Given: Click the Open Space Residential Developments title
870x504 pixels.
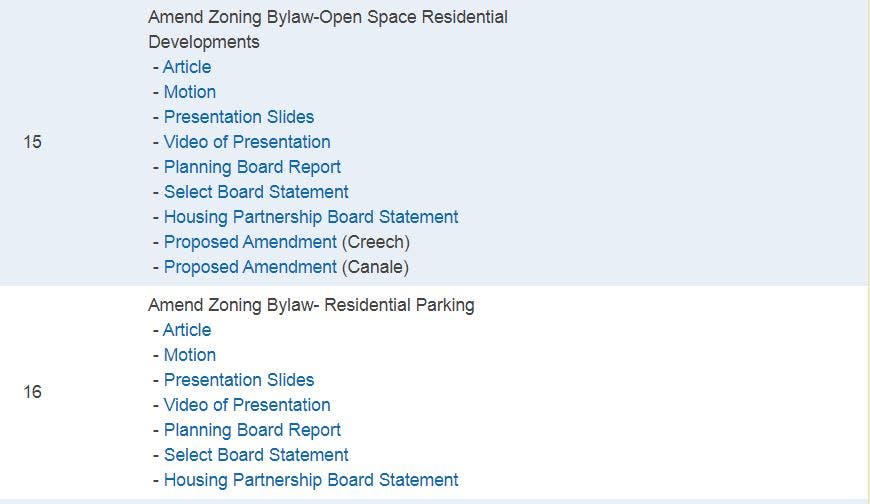Looking at the screenshot, I should (x=327, y=18).
